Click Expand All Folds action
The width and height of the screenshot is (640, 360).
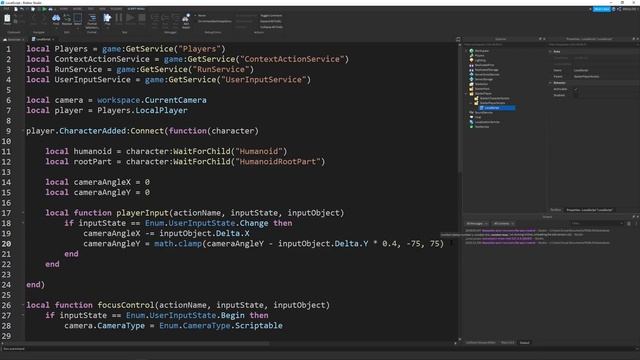point(271,21)
